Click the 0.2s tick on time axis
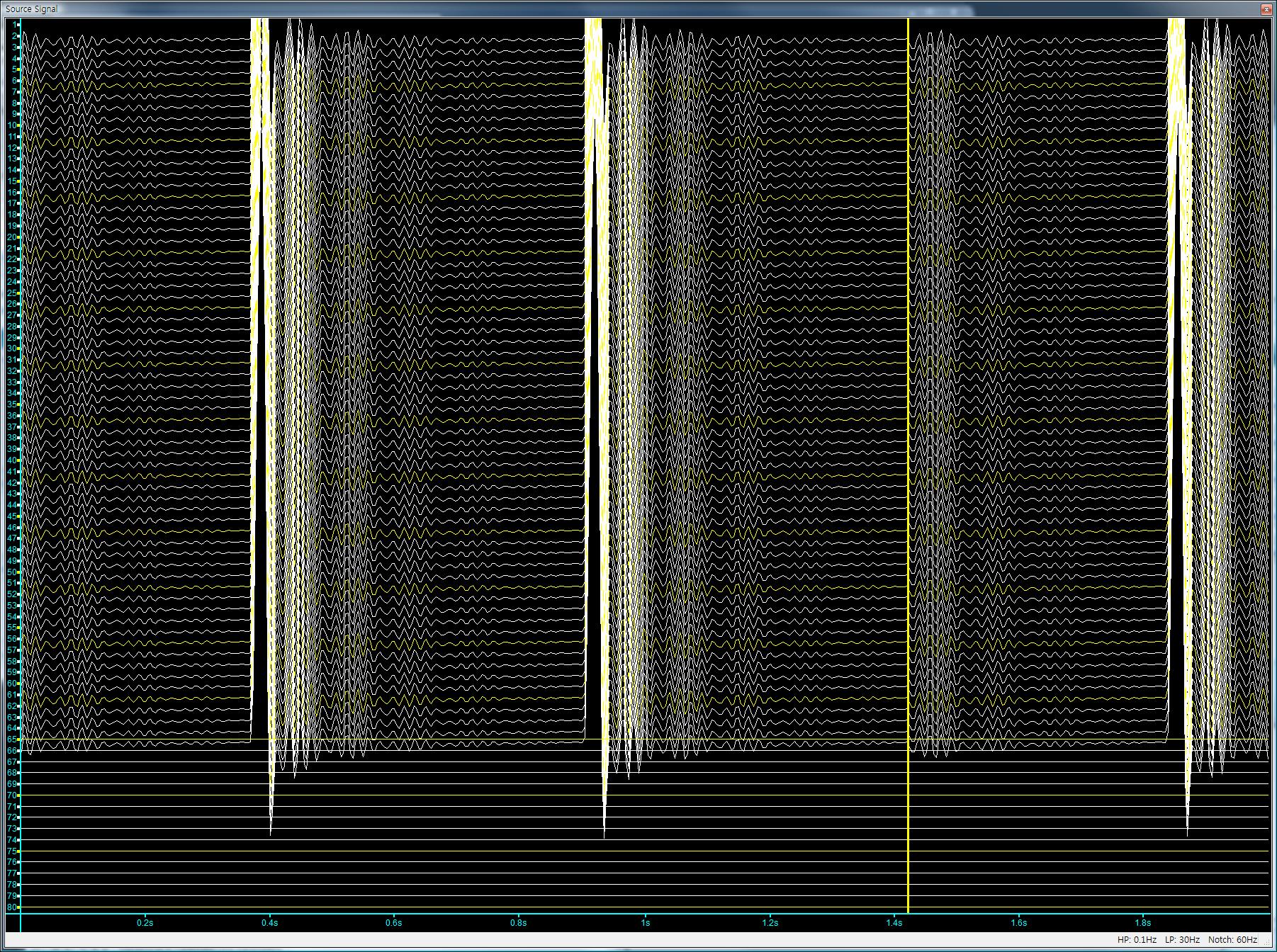The height and width of the screenshot is (952, 1277). 145,923
